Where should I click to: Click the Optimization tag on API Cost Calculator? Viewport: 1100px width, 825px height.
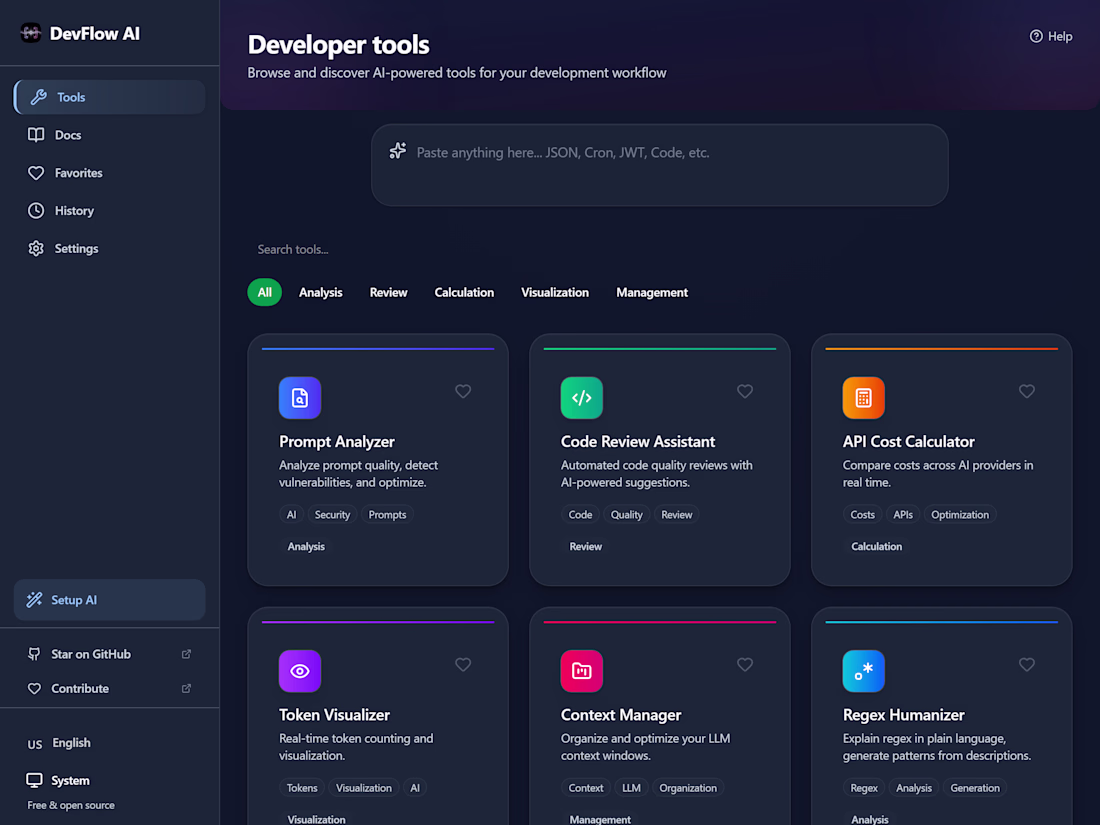click(960, 515)
